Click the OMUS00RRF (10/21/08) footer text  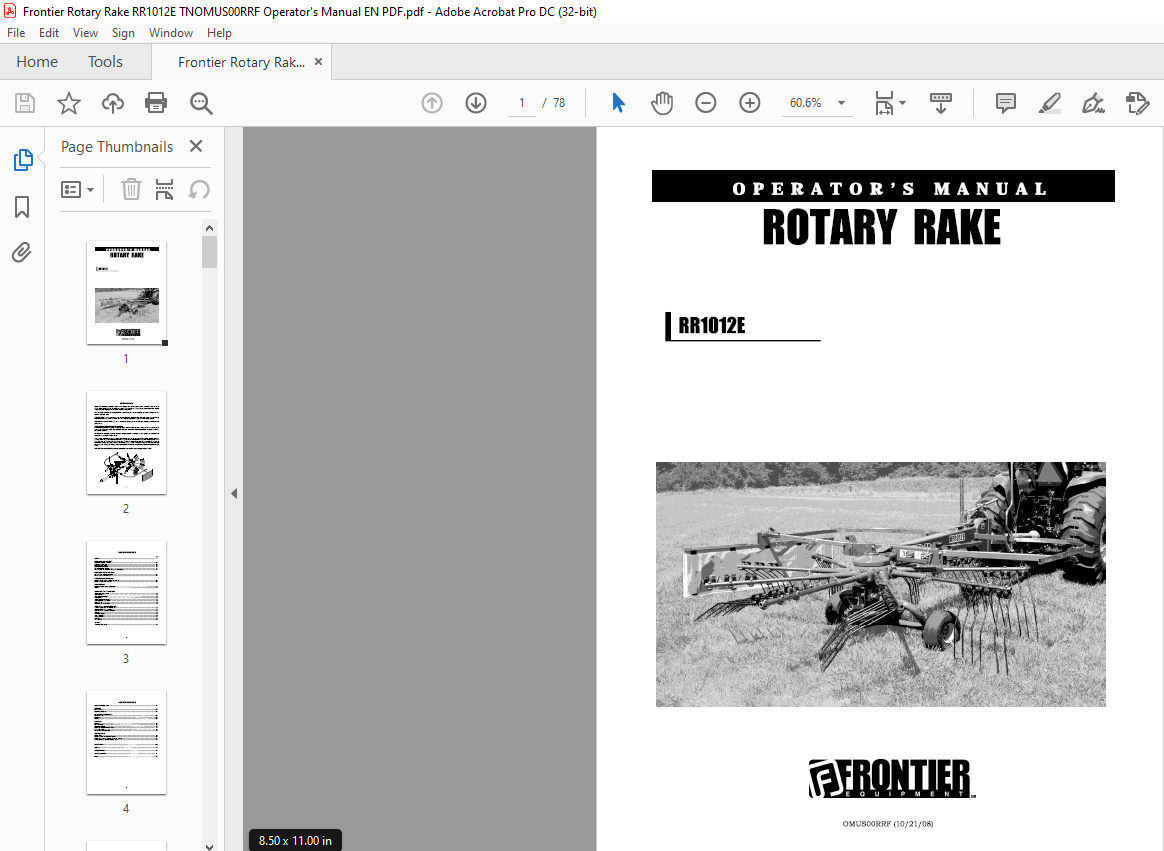tap(887, 824)
